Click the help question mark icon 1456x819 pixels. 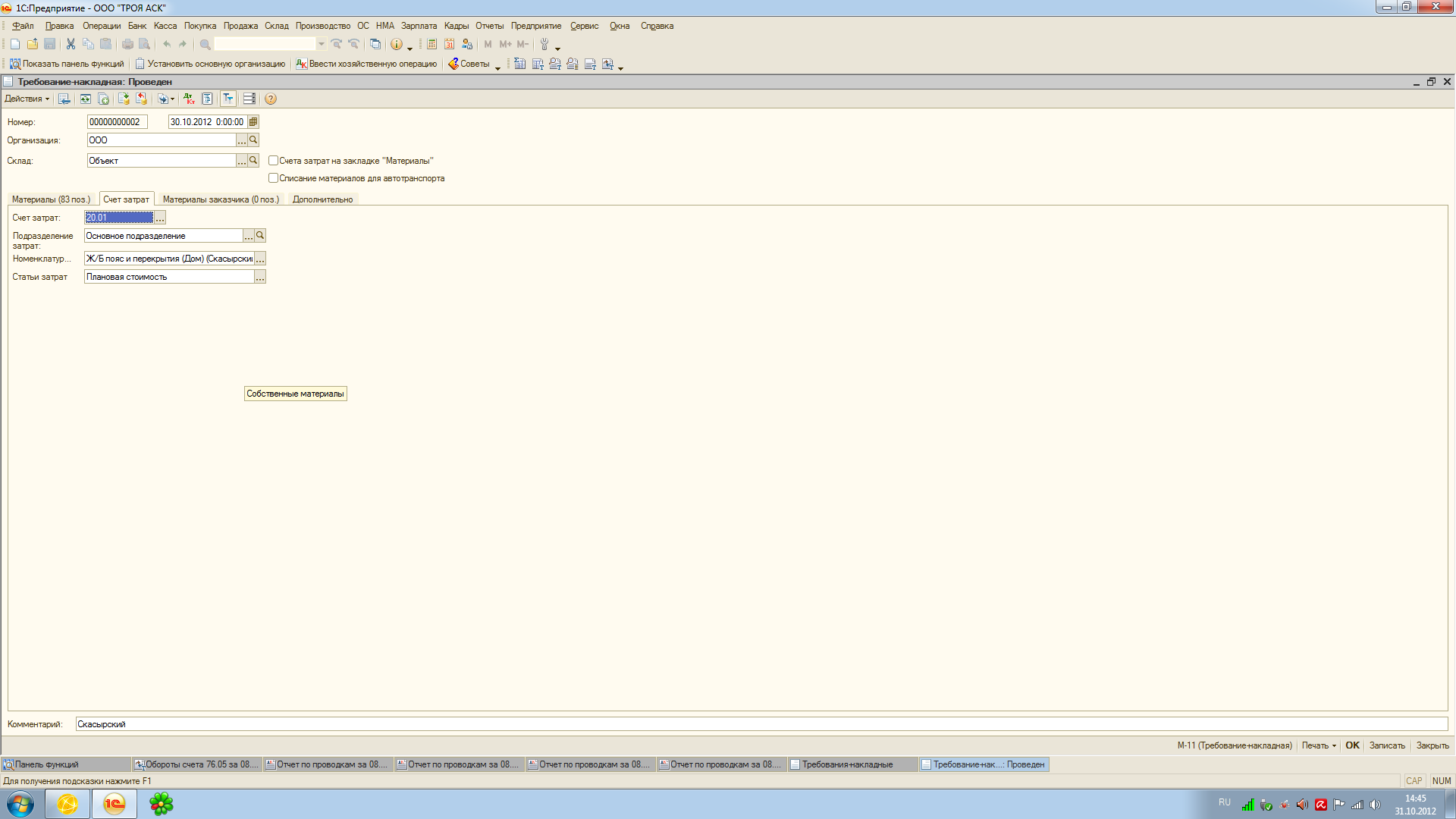(271, 99)
